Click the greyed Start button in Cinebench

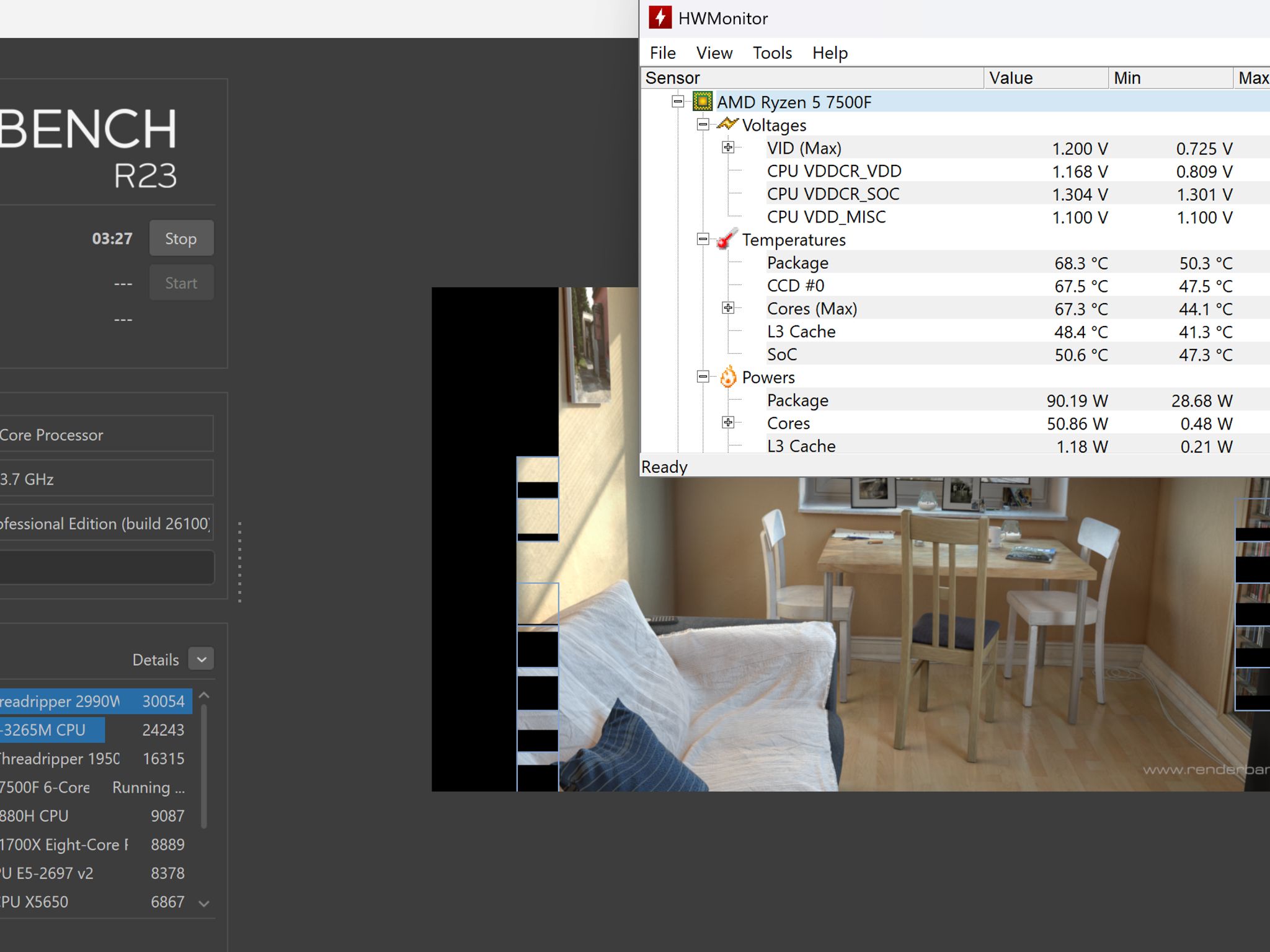pyautogui.click(x=181, y=283)
